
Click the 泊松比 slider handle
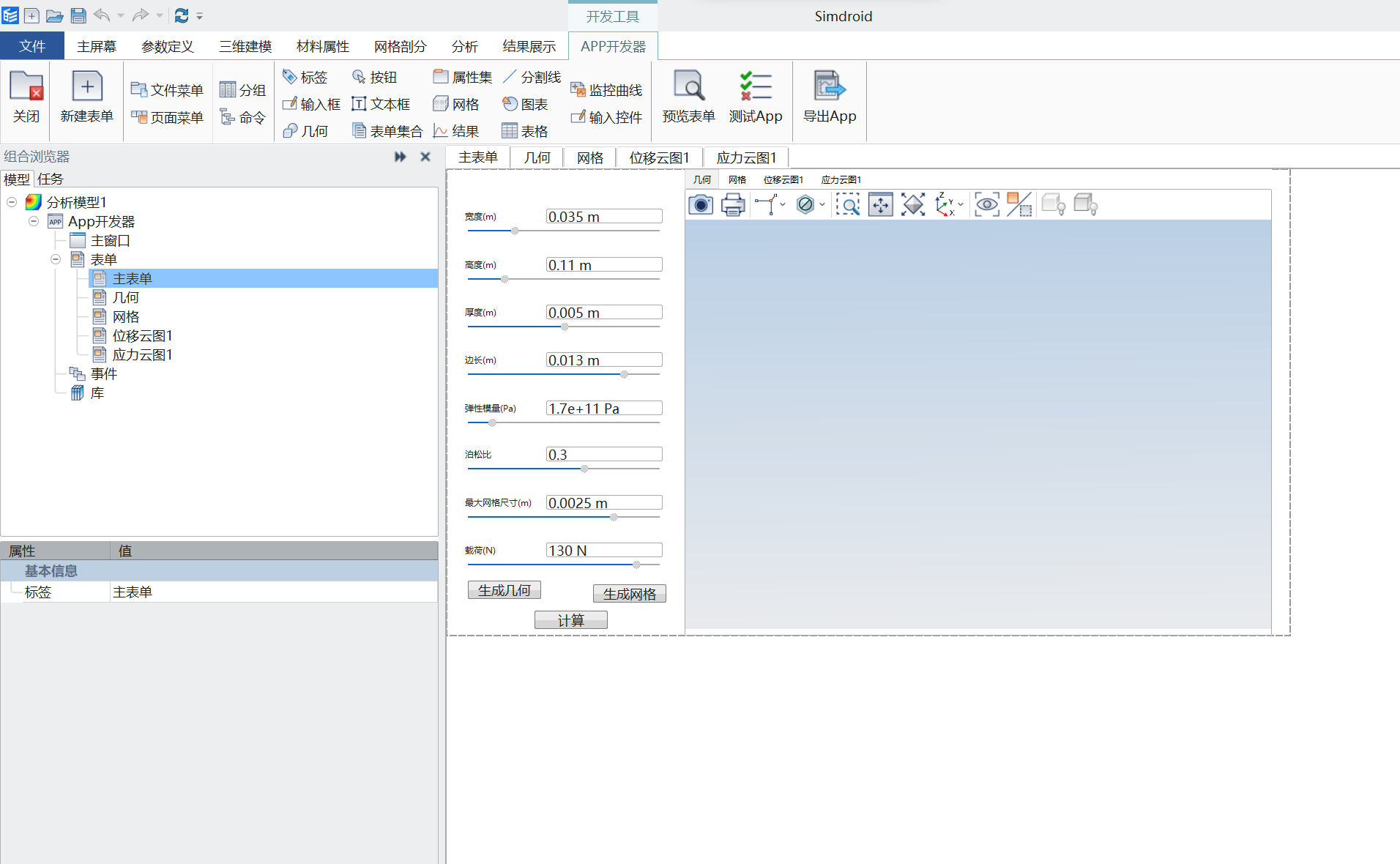[x=584, y=469]
